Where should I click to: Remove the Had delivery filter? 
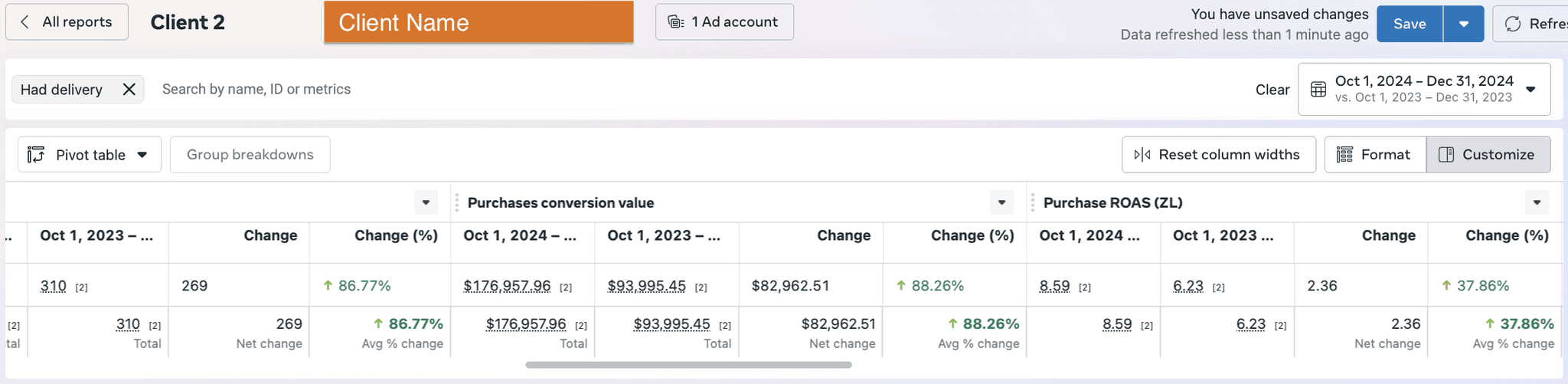[x=129, y=90]
